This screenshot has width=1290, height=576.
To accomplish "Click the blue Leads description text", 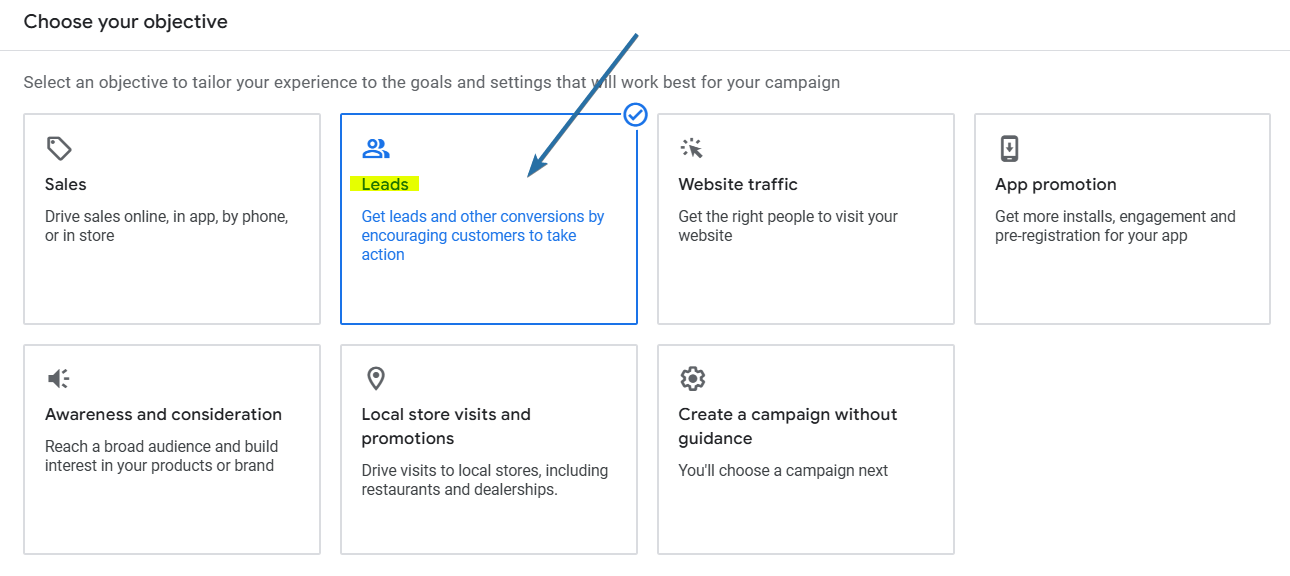I will click(482, 236).
